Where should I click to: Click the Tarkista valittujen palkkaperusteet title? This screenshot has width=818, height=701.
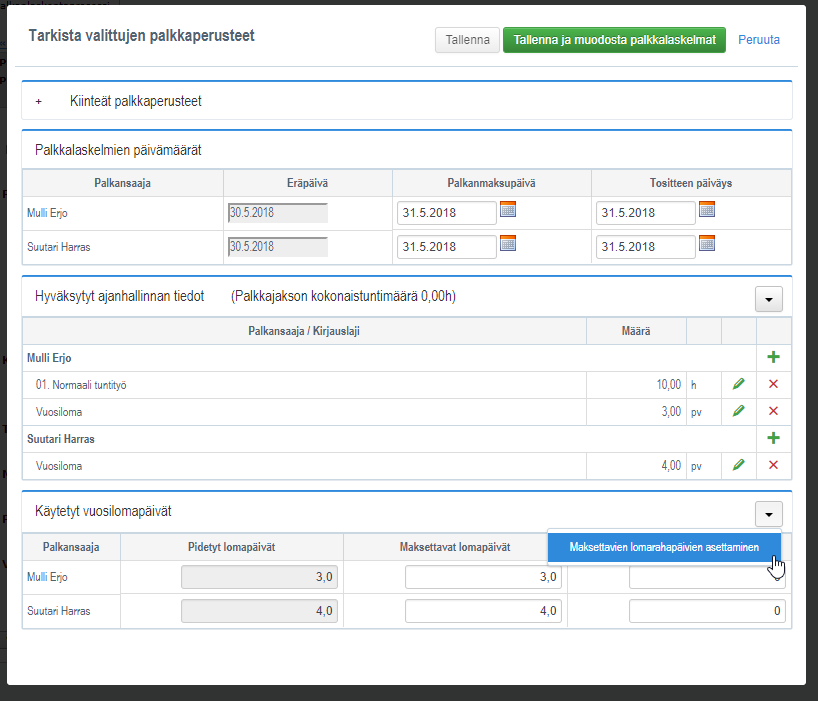pos(141,35)
